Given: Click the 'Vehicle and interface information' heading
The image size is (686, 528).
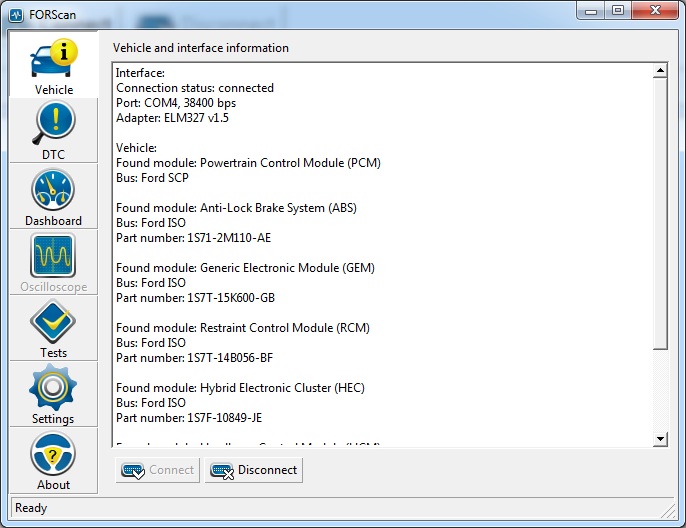Looking at the screenshot, I should 201,48.
